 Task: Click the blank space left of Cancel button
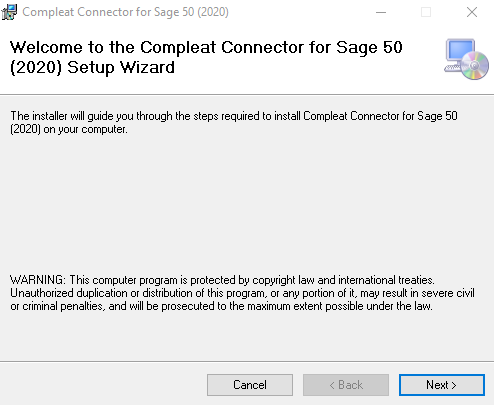pos(103,385)
